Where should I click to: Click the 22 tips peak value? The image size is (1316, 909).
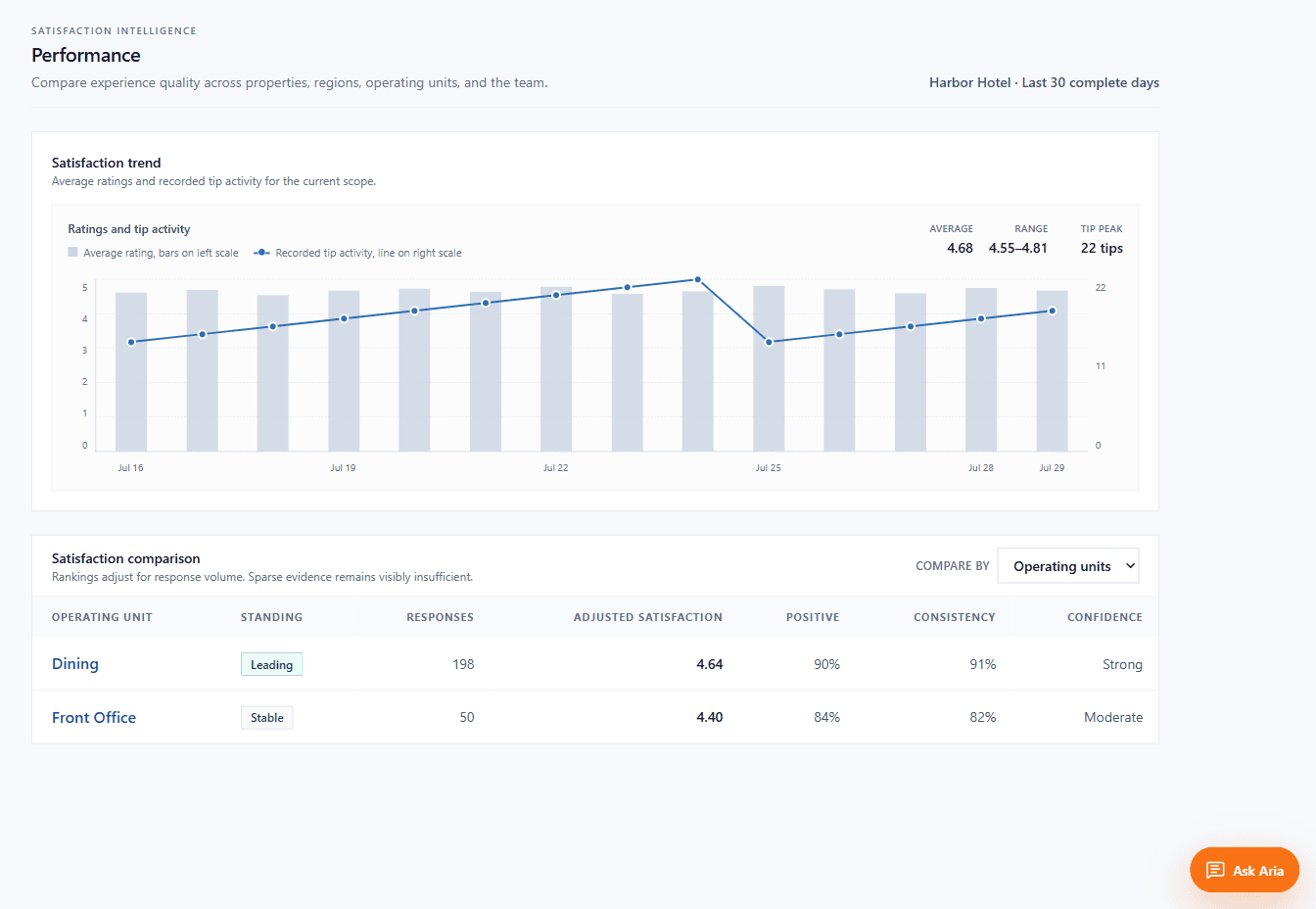pyautogui.click(x=1102, y=248)
